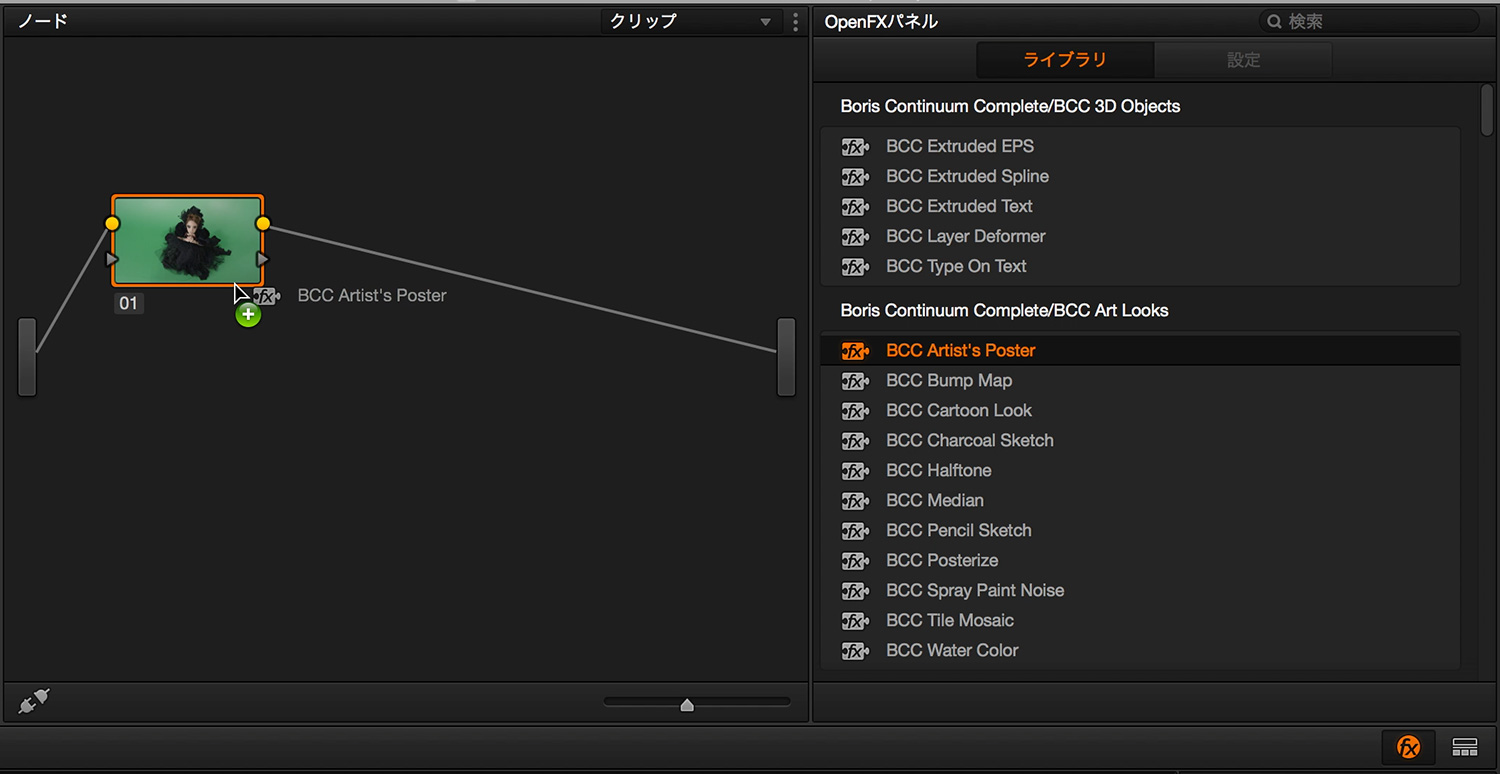Switch to the ライブラリ tab

click(x=1064, y=60)
